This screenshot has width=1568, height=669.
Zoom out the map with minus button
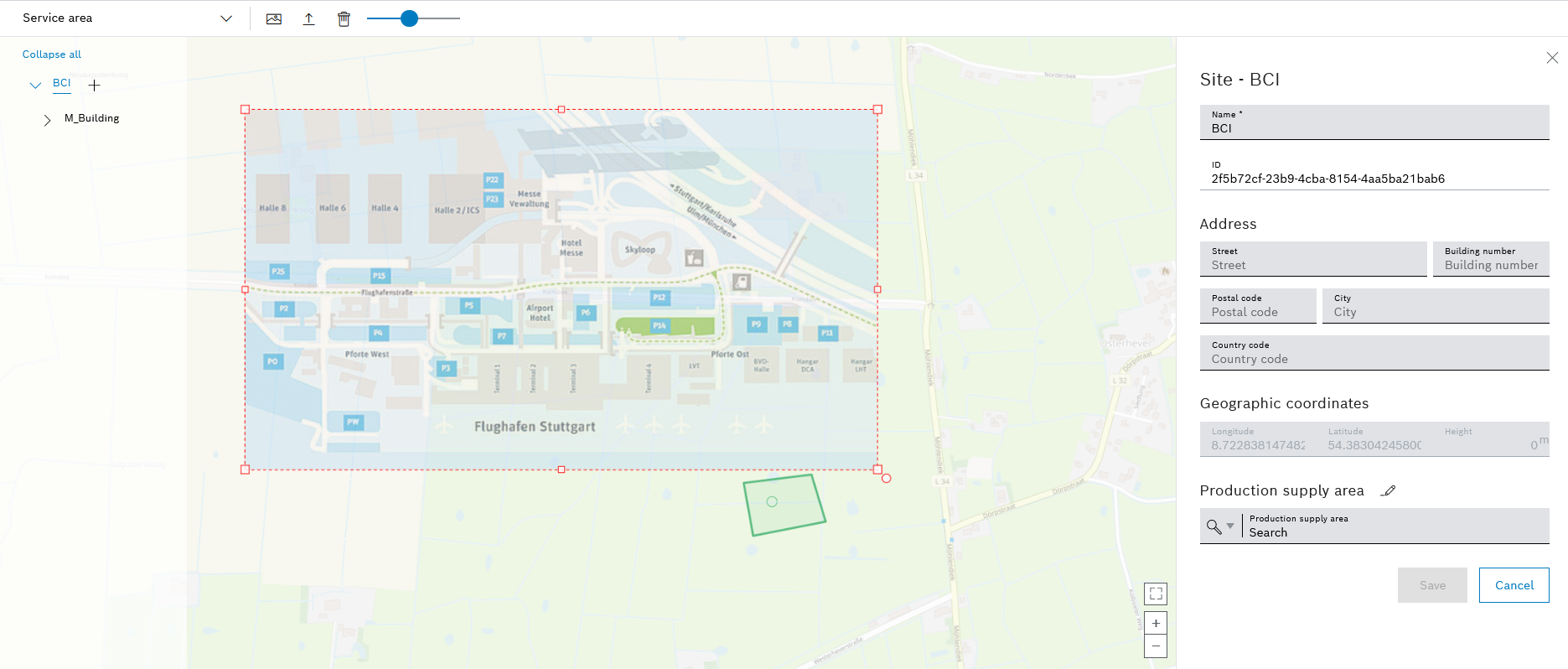click(1156, 646)
